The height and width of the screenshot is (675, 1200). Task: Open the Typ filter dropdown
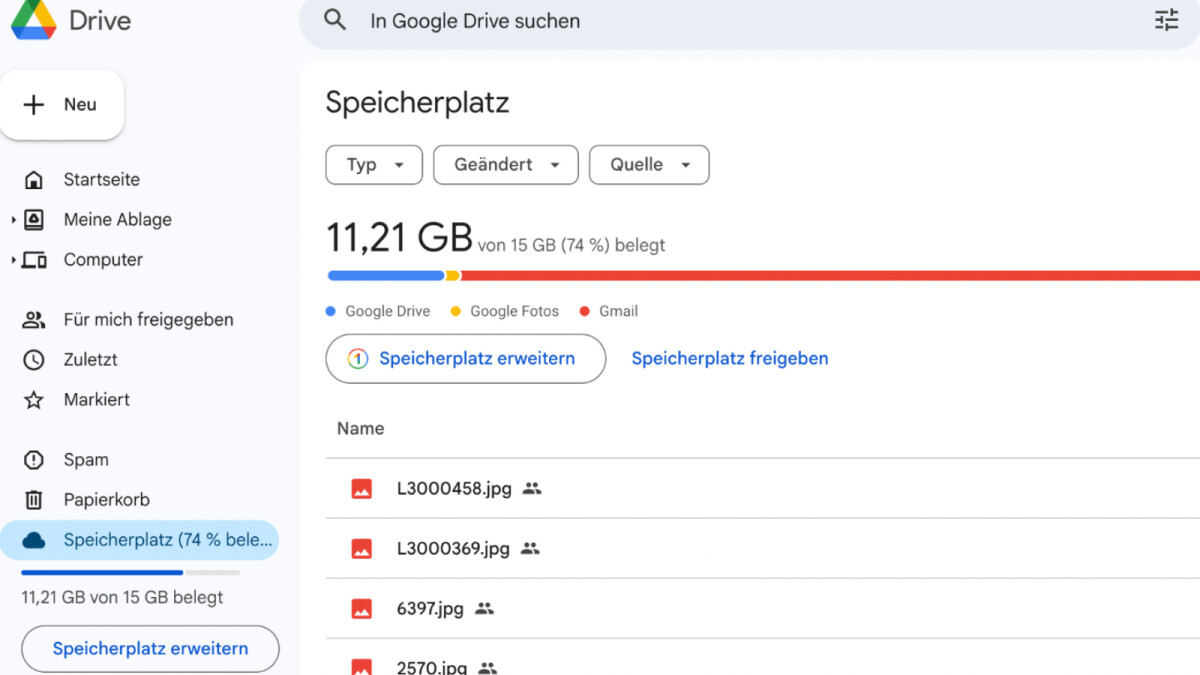pos(373,164)
